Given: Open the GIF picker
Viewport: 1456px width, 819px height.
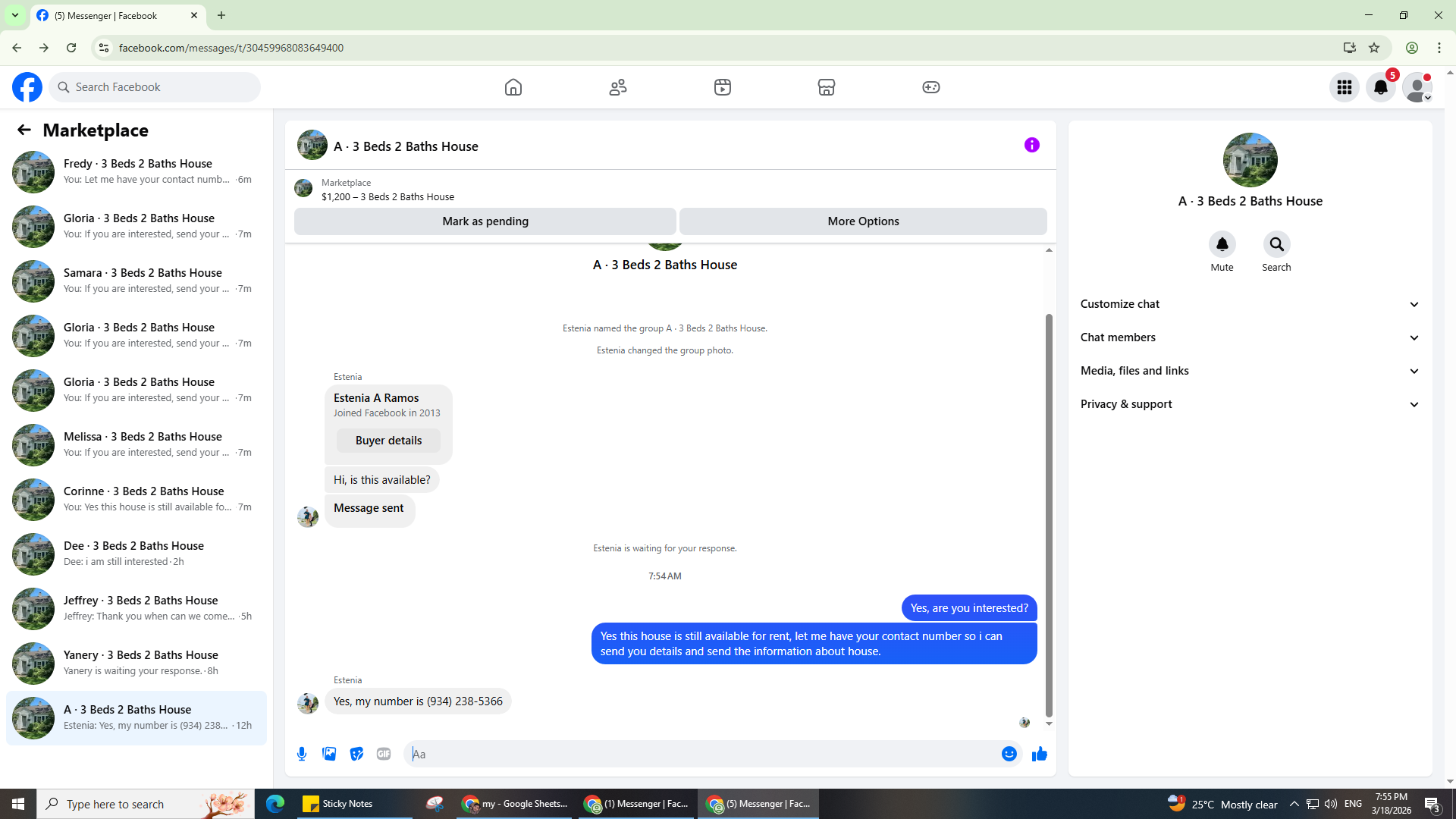Looking at the screenshot, I should click(384, 754).
